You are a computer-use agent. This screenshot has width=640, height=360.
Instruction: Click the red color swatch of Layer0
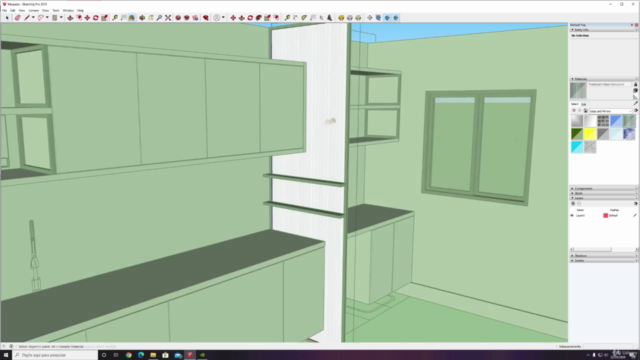coord(605,216)
